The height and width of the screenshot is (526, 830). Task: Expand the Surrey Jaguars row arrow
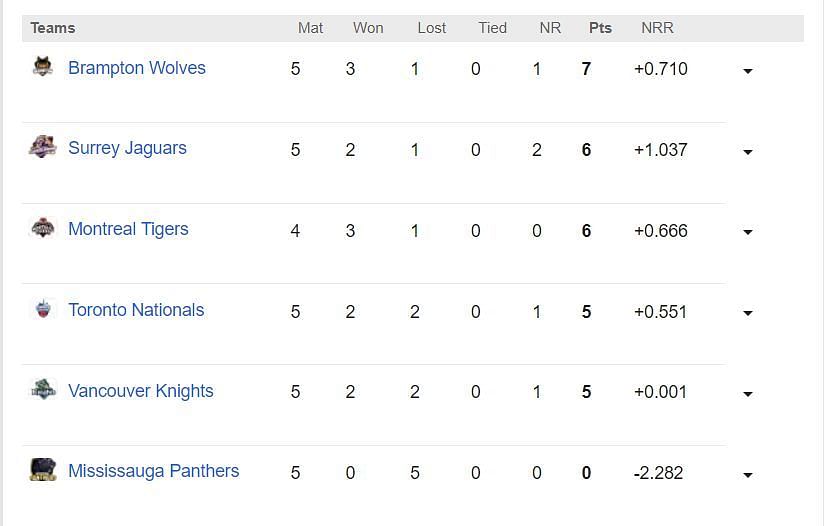[747, 152]
